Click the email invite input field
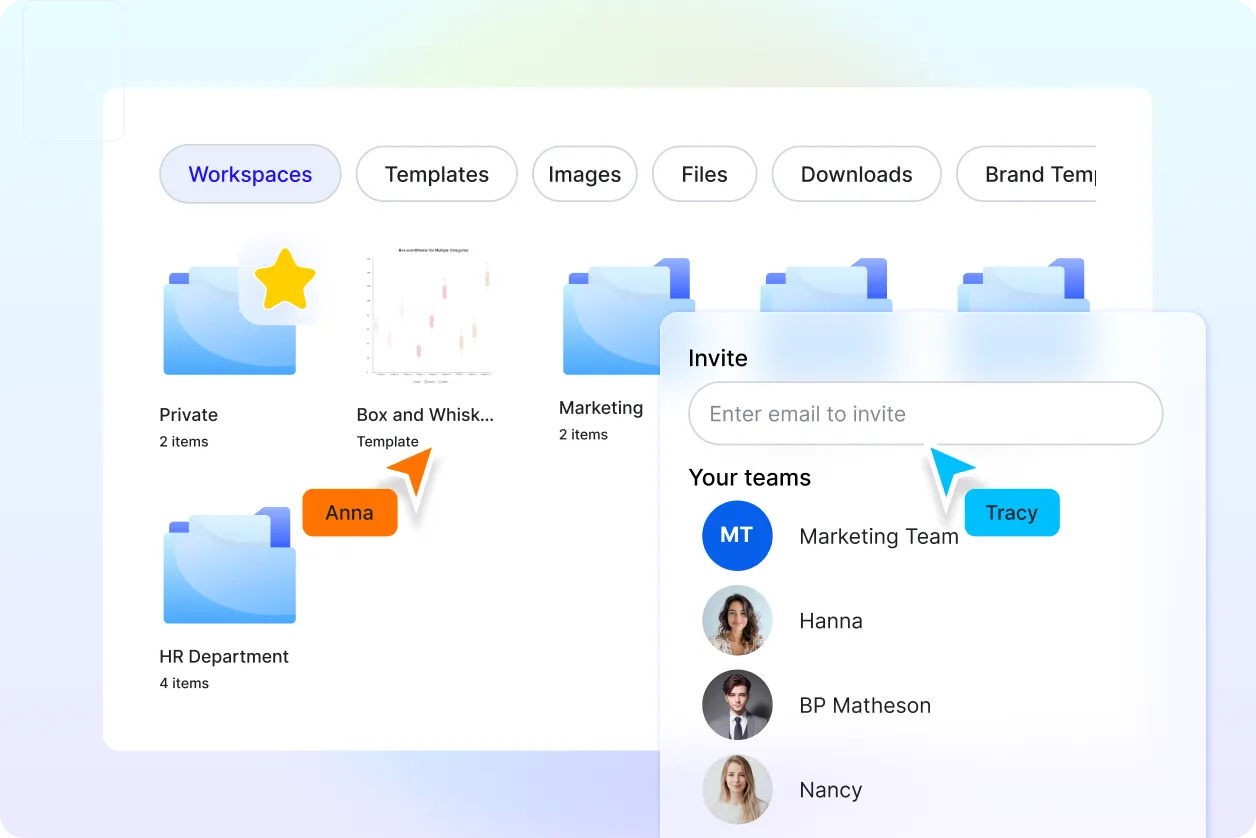Viewport: 1256px width, 838px height. click(x=925, y=413)
